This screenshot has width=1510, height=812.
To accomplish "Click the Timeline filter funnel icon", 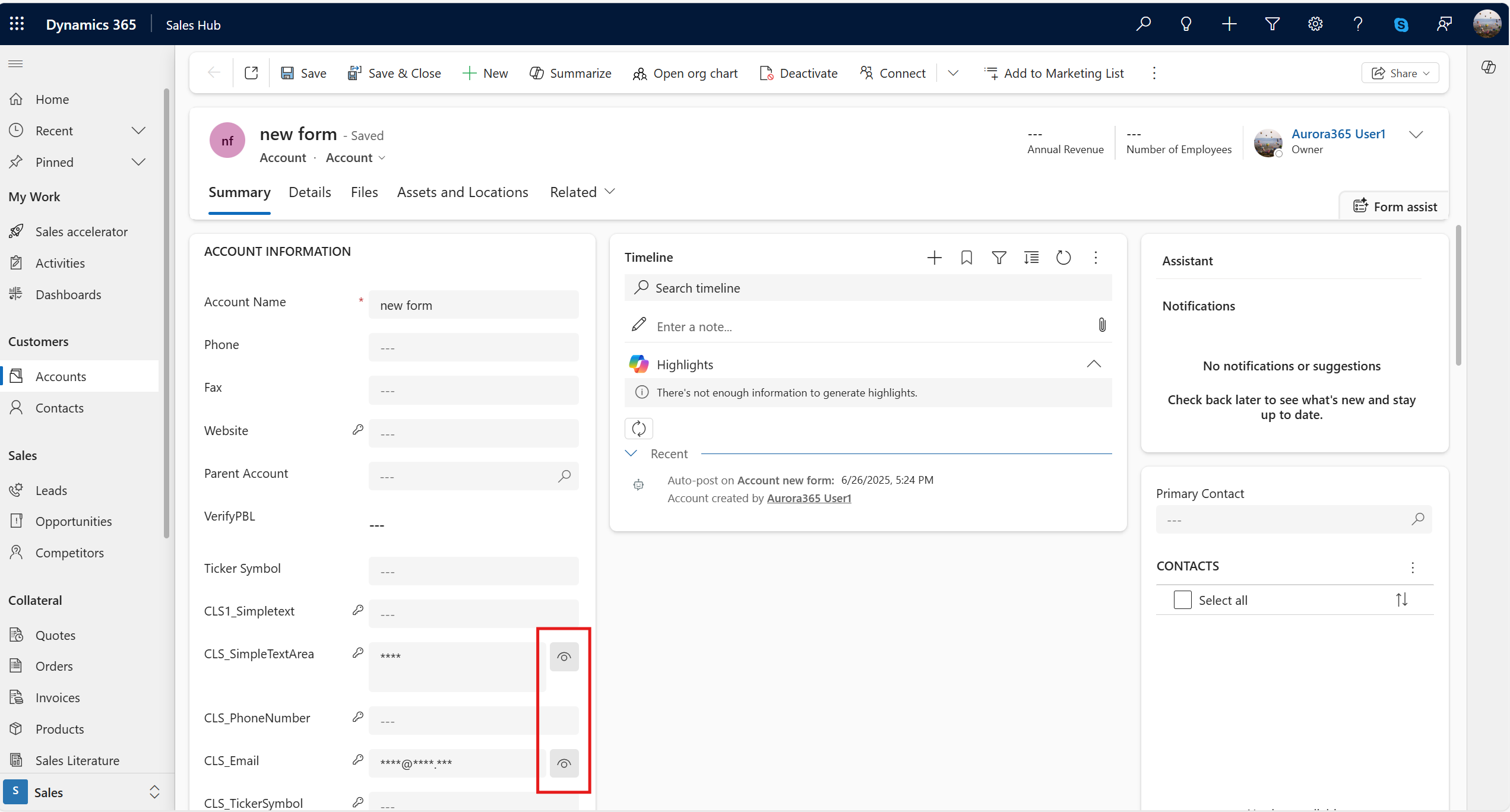I will coord(999,258).
